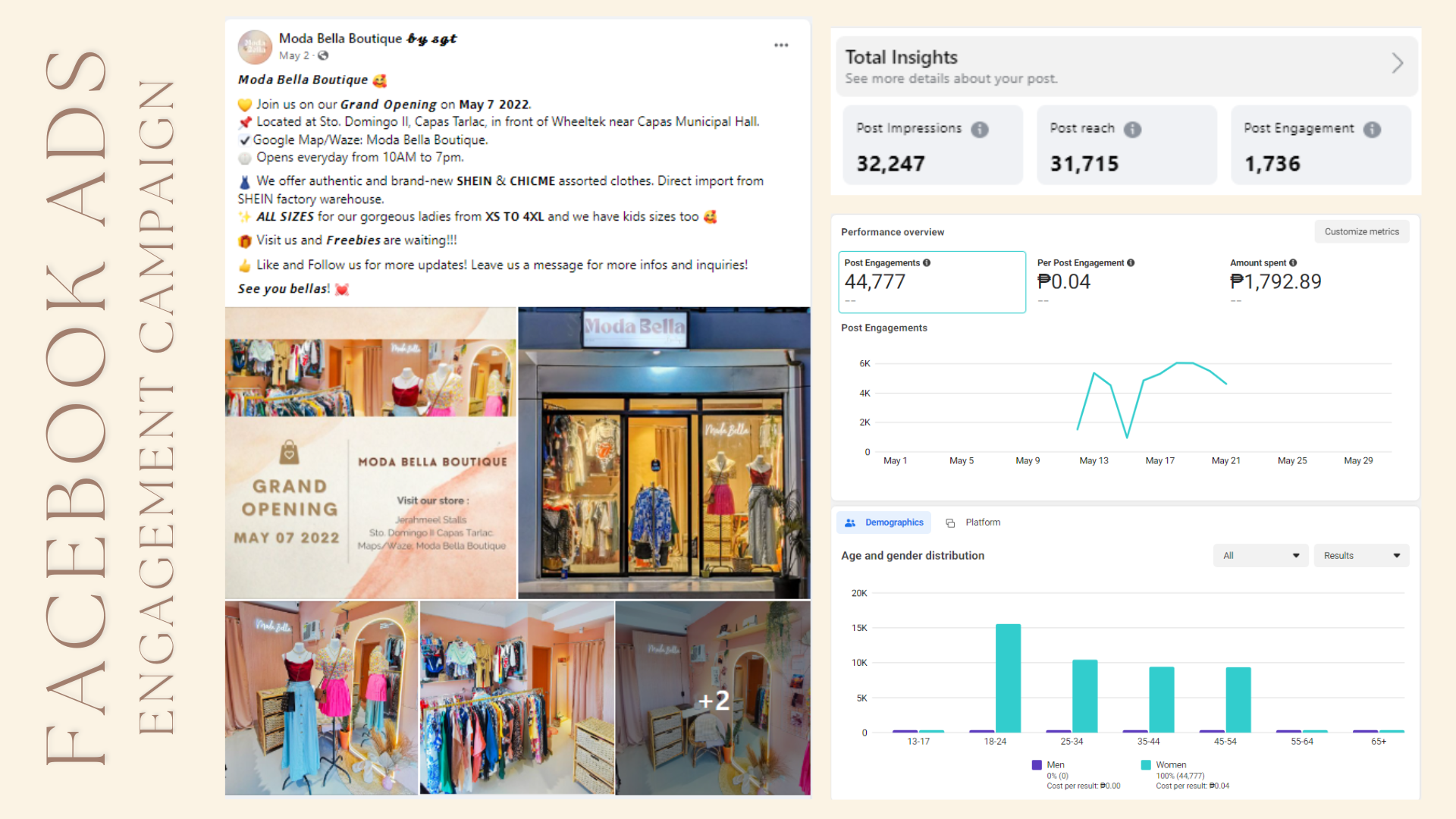Open the post options three-dot menu
Screen dimensions: 1456x819
(781, 45)
